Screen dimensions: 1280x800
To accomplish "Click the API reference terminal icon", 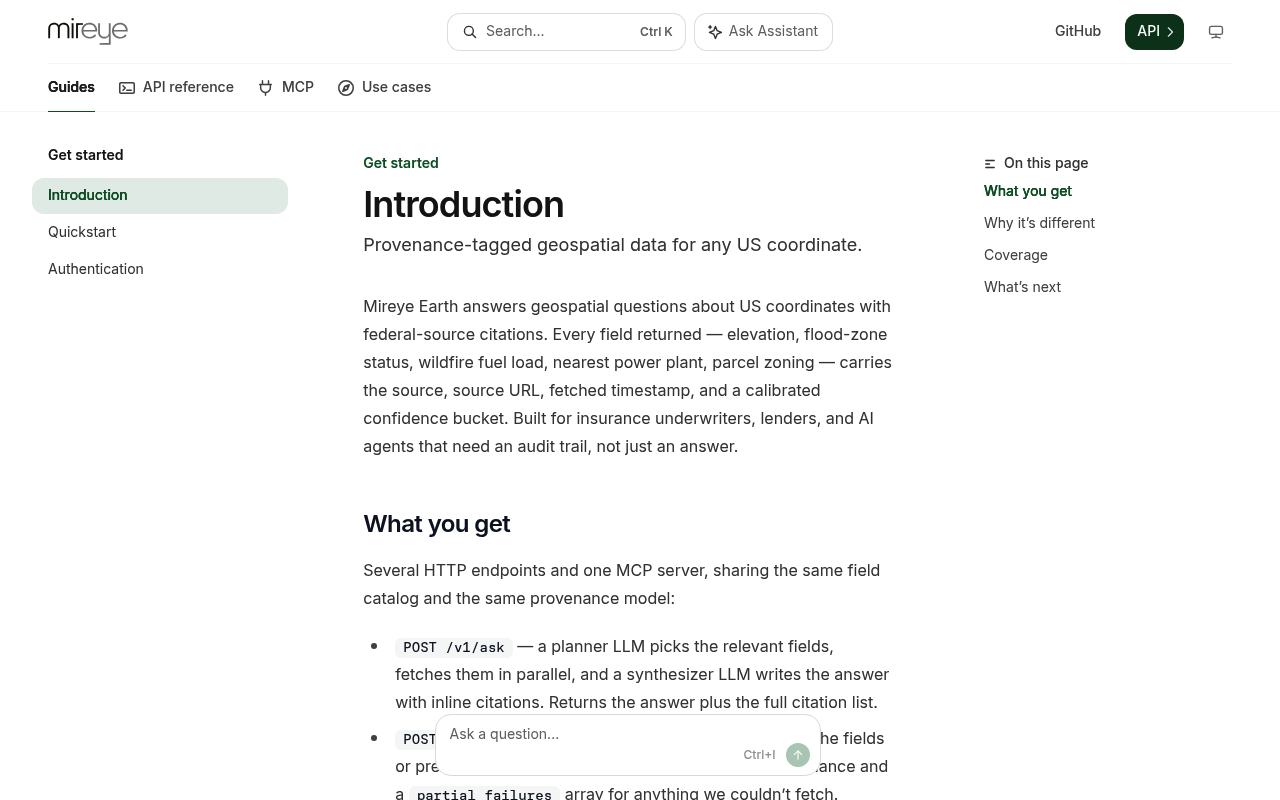I will (x=127, y=88).
